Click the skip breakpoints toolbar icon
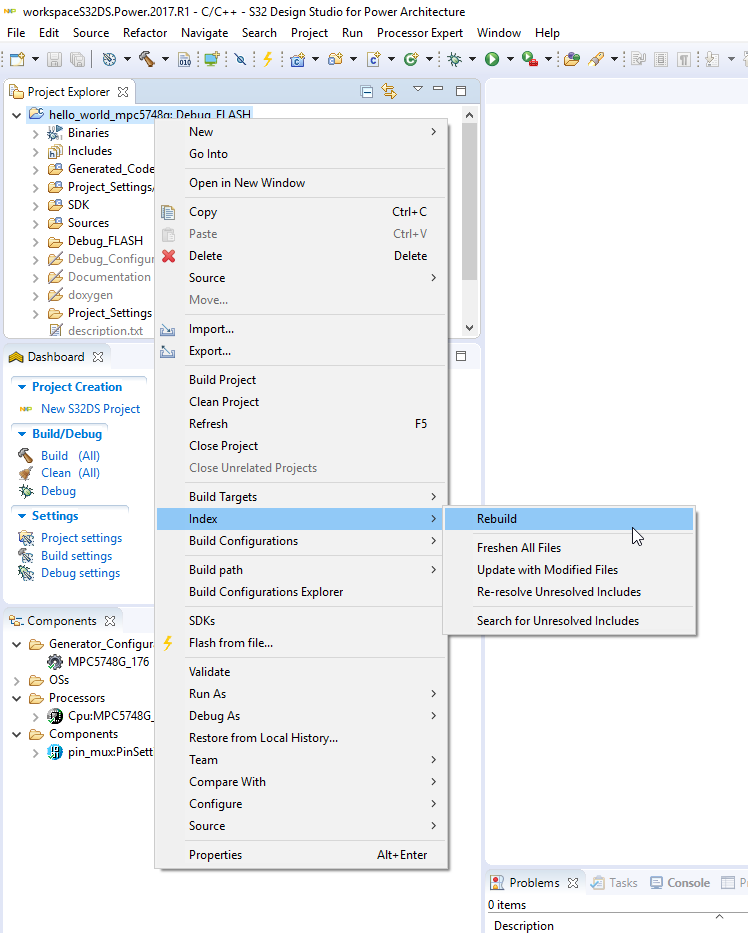The height and width of the screenshot is (933, 748). [240, 59]
